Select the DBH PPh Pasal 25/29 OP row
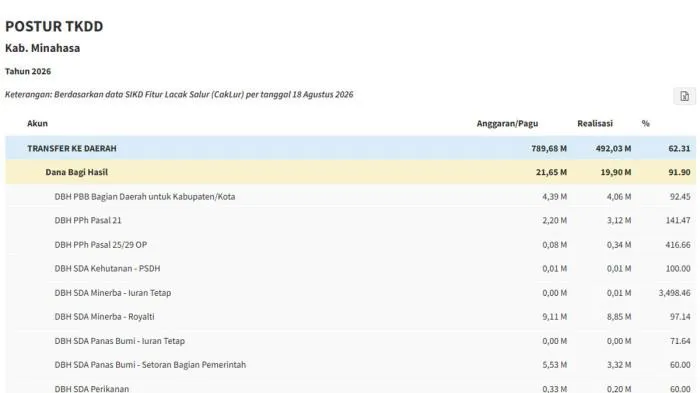 [350, 244]
